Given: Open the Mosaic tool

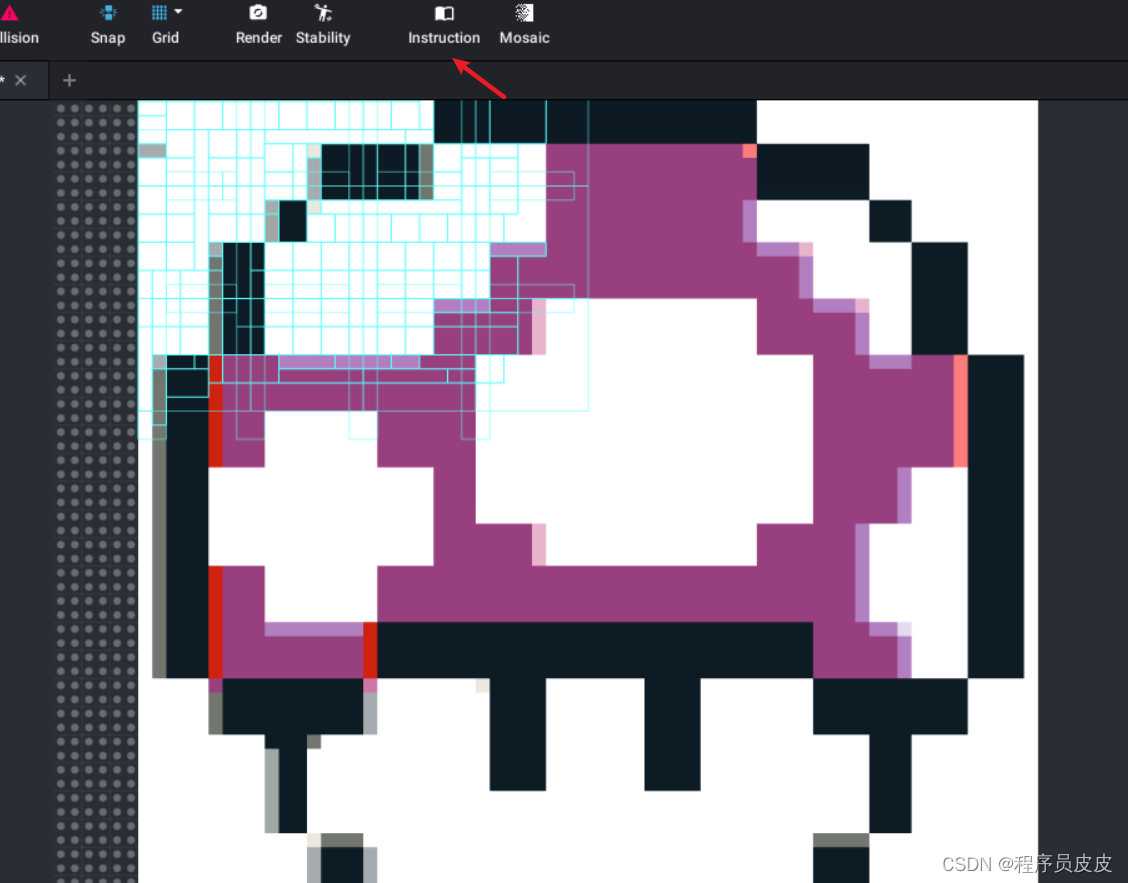Looking at the screenshot, I should (524, 25).
